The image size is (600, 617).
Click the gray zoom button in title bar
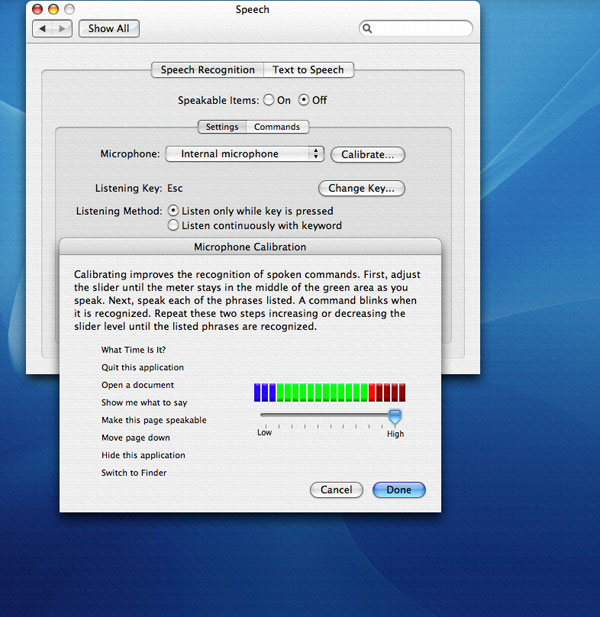(x=70, y=9)
